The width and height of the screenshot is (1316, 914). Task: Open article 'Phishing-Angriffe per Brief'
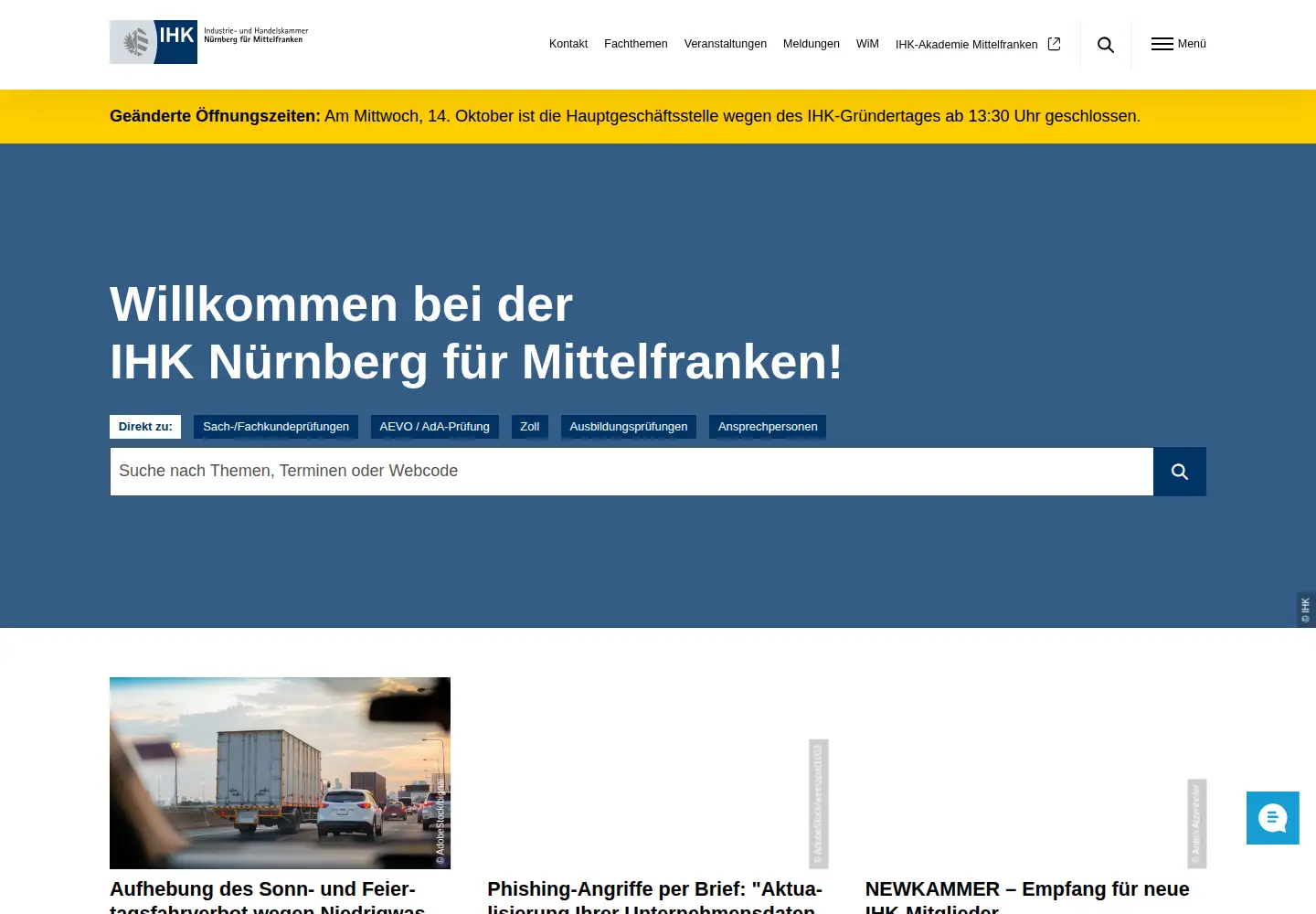coord(655,896)
